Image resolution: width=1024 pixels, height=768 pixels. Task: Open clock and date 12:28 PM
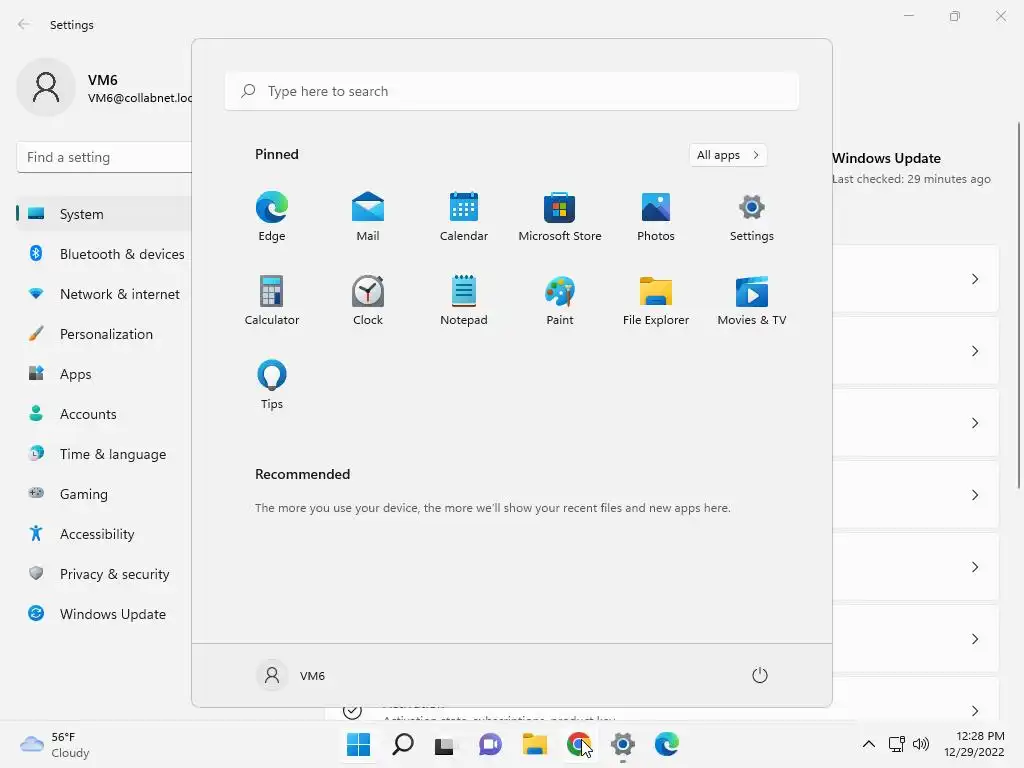point(974,744)
